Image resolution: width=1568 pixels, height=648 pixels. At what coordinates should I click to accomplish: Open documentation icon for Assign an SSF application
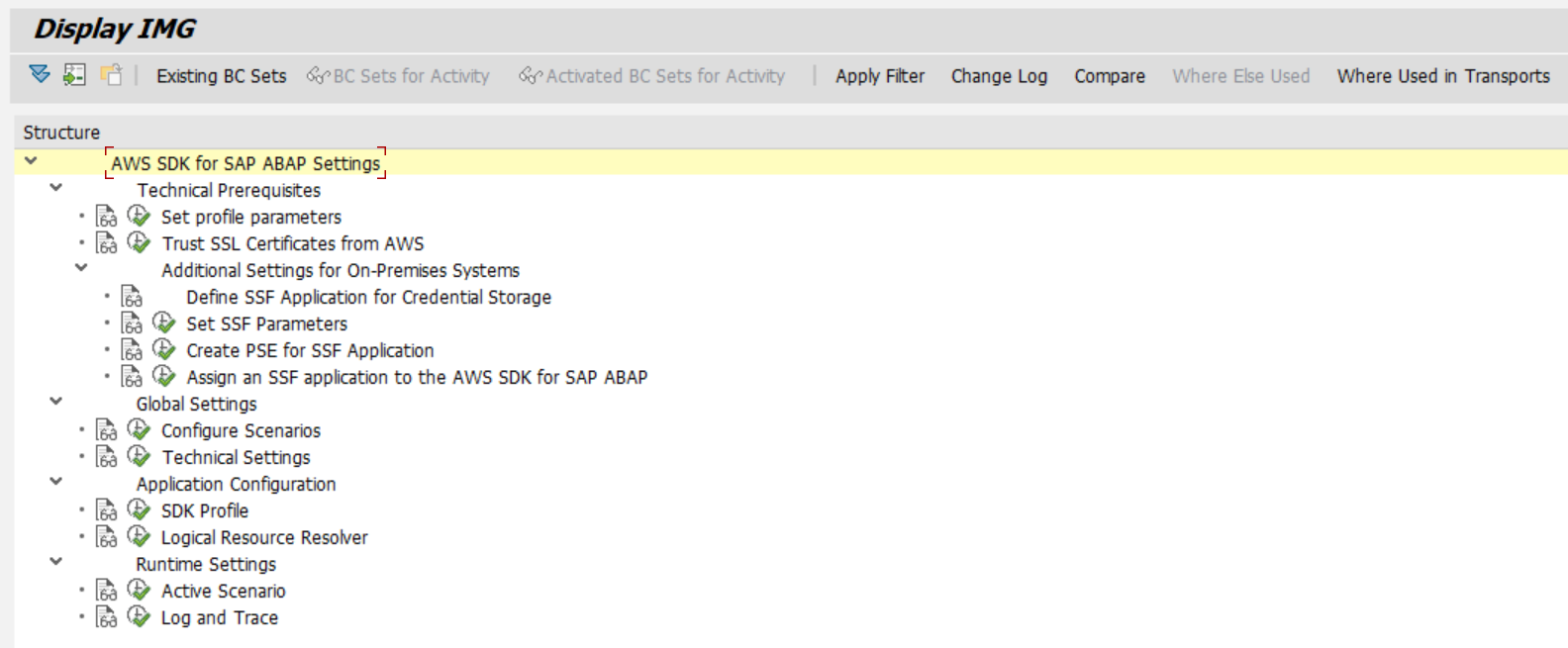(x=132, y=377)
